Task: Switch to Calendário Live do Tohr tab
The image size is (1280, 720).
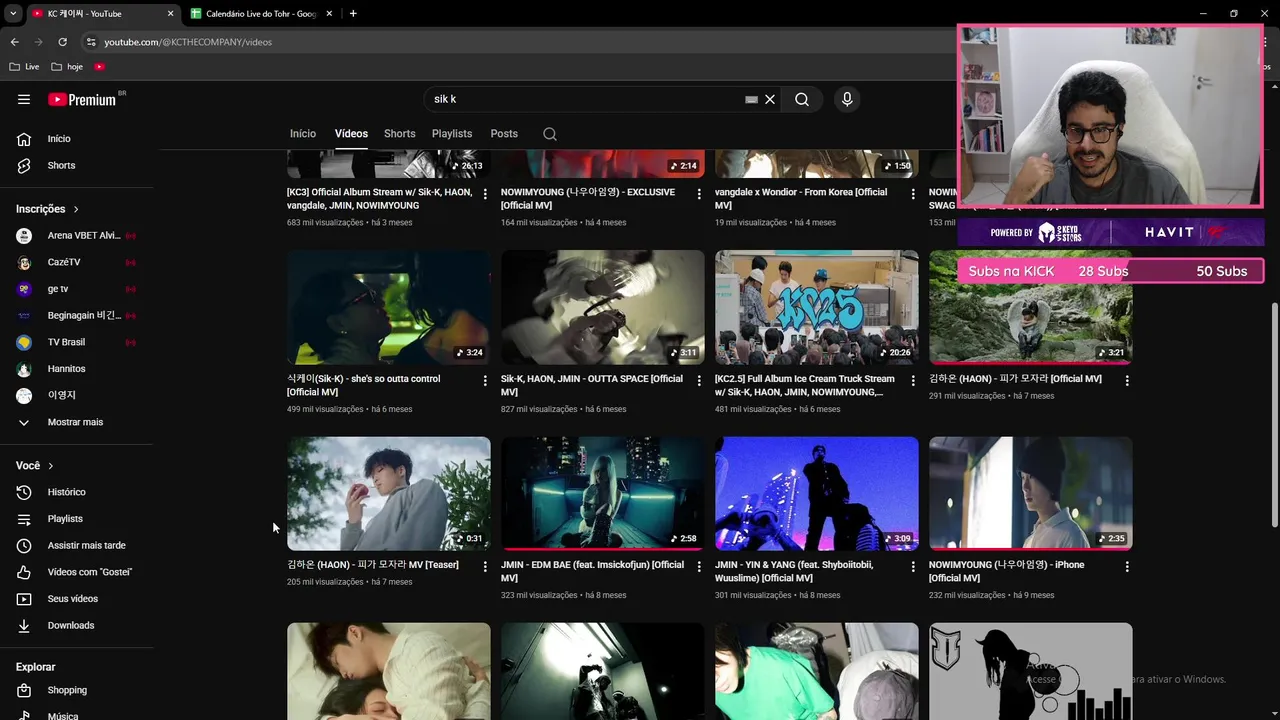Action: [261, 14]
